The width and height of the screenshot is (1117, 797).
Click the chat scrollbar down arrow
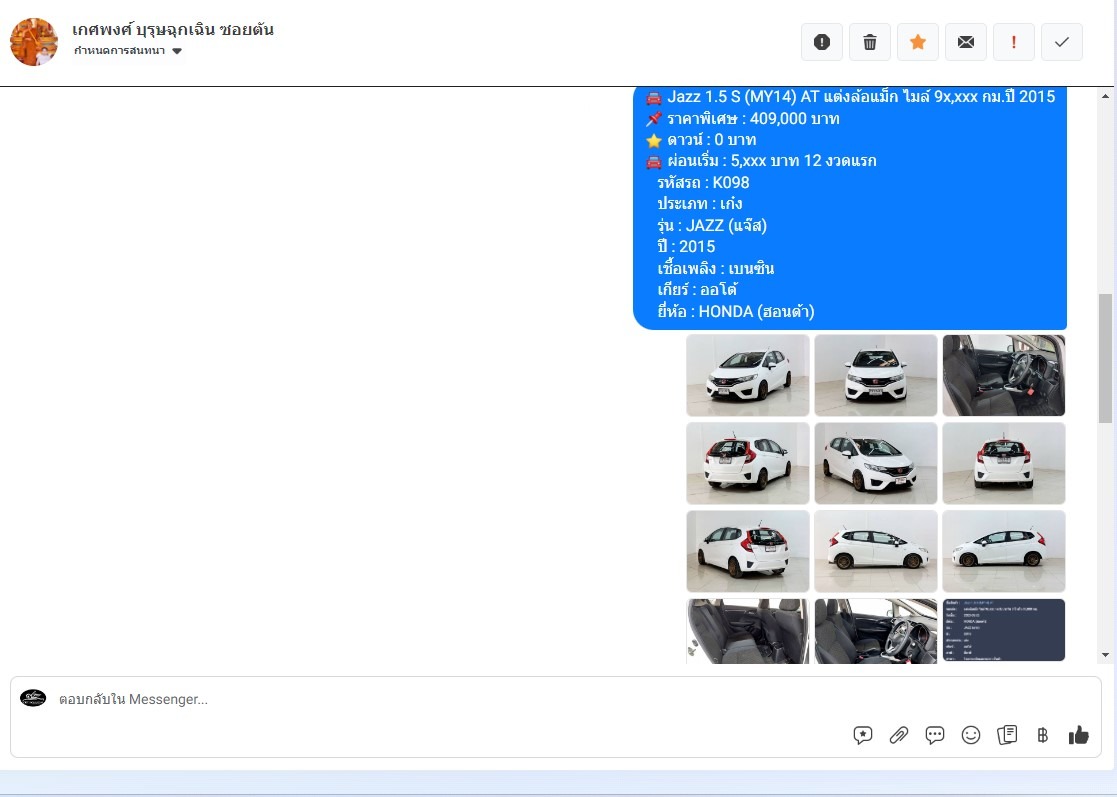pyautogui.click(x=1106, y=655)
